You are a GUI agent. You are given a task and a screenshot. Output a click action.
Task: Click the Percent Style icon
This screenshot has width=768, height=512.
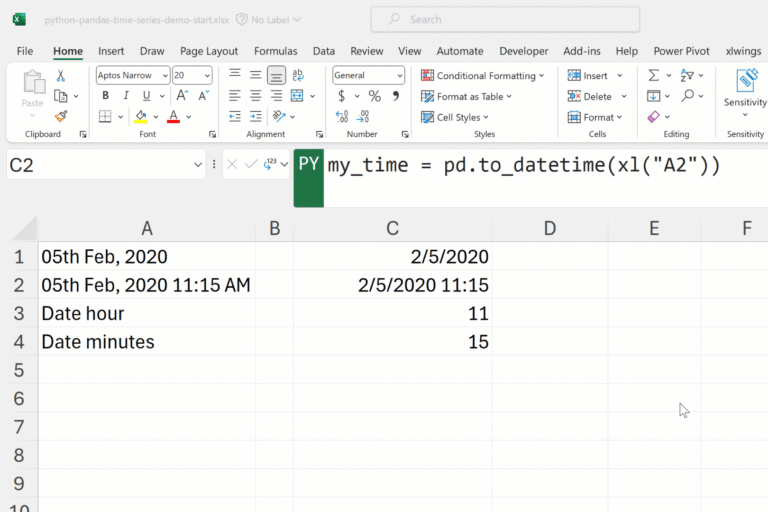(374, 96)
